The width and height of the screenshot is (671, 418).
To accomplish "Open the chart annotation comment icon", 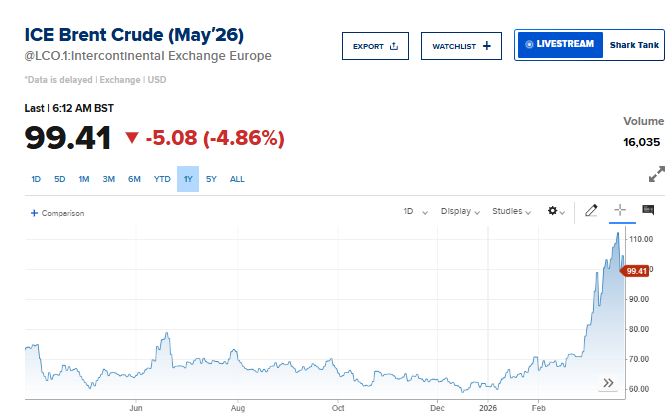I will (x=648, y=210).
